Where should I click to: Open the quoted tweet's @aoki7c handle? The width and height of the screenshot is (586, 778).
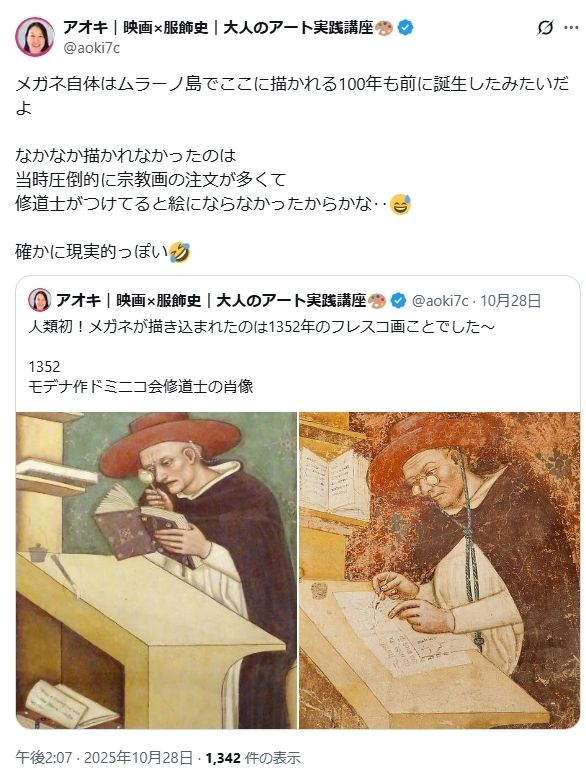tap(440, 301)
